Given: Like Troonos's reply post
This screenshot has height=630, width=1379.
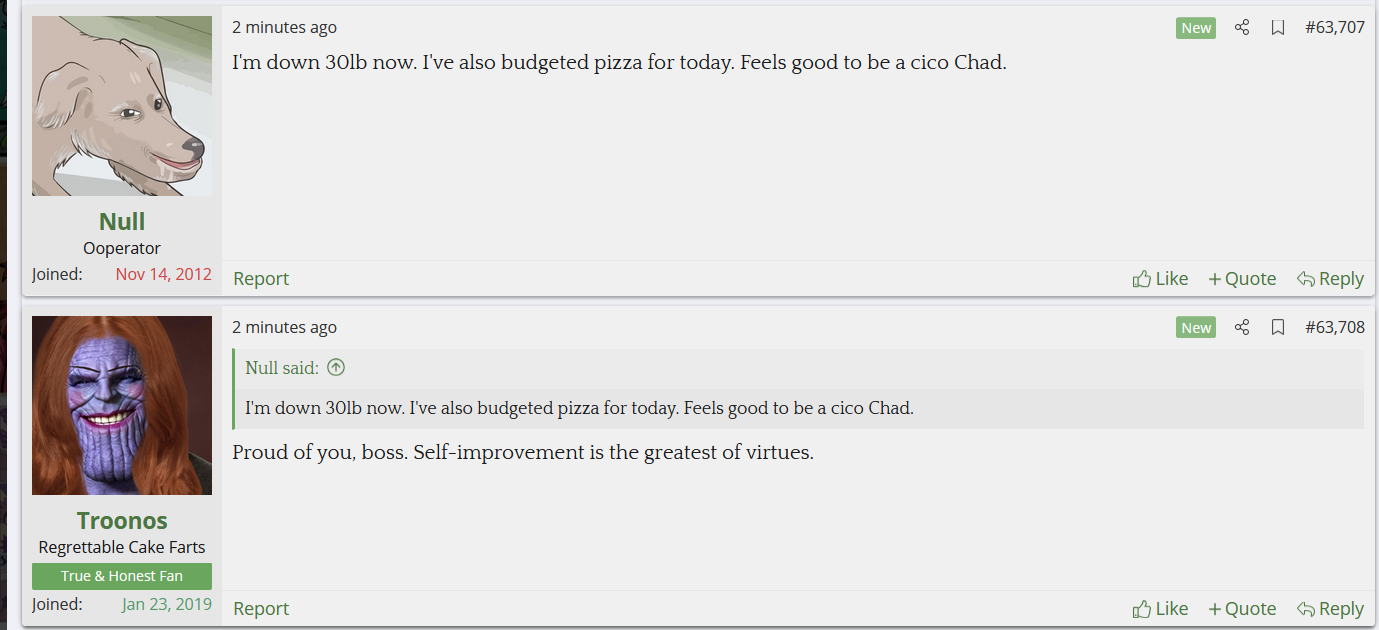Looking at the screenshot, I should [1160, 609].
